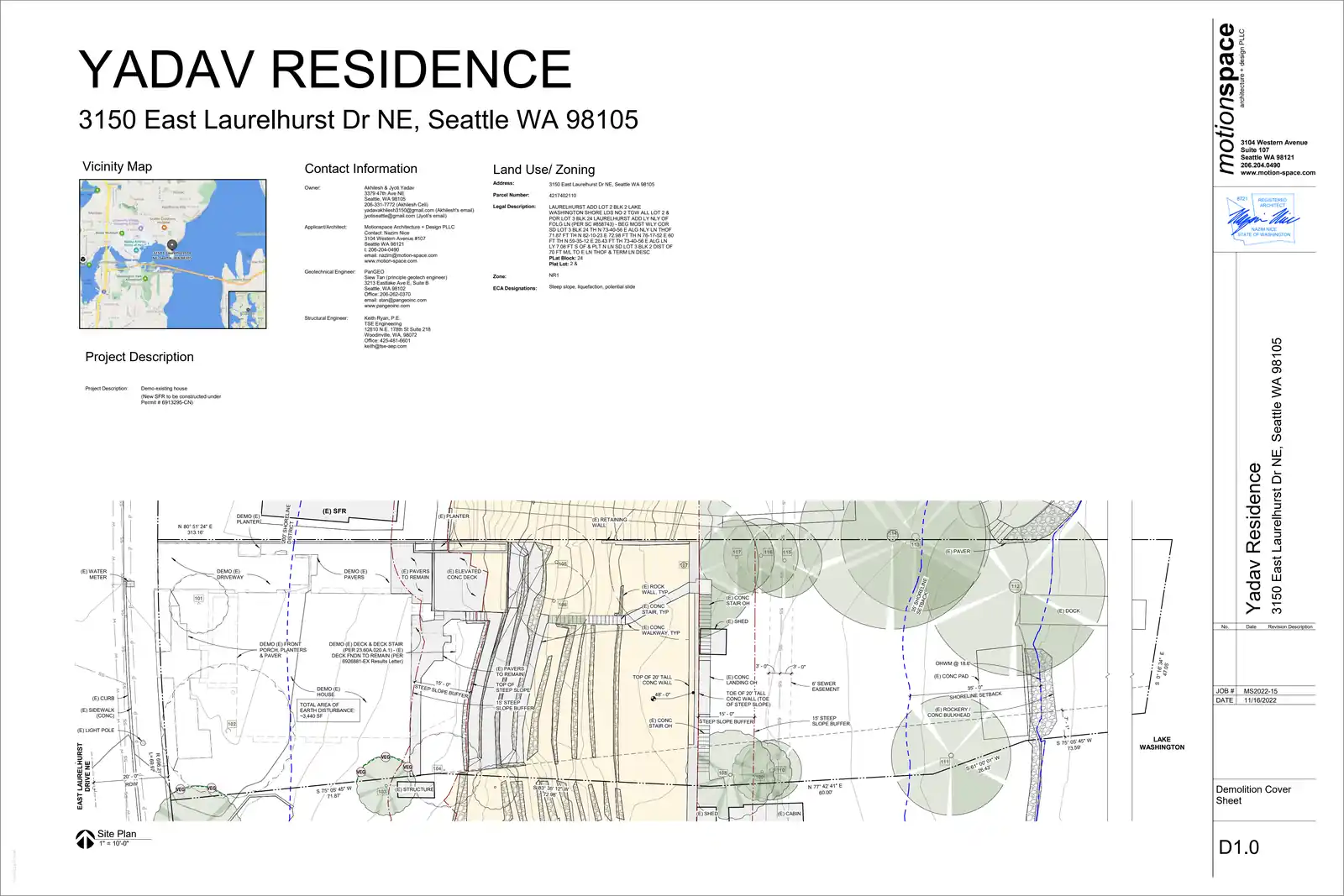Screen dimensions: 1344x896
Task: Click ECA Designations value steep slope text
Action: (592, 287)
